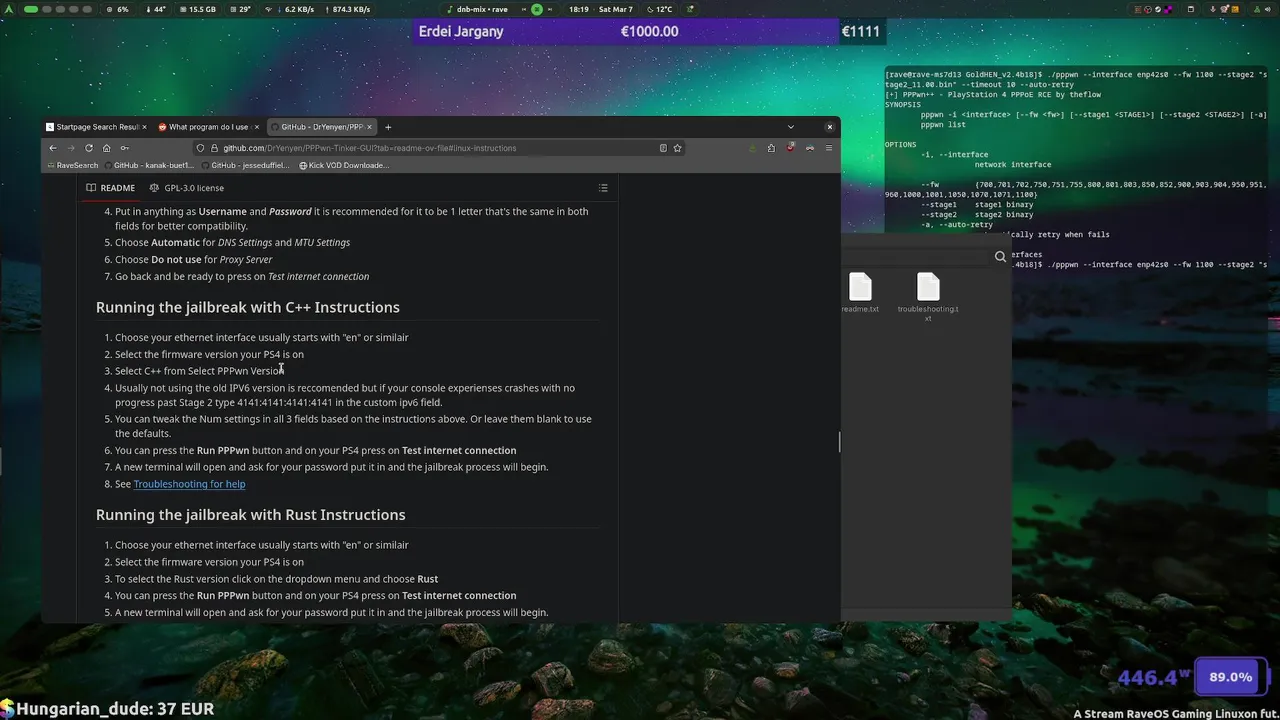Click the dnb-mix rave track title

[482, 9]
